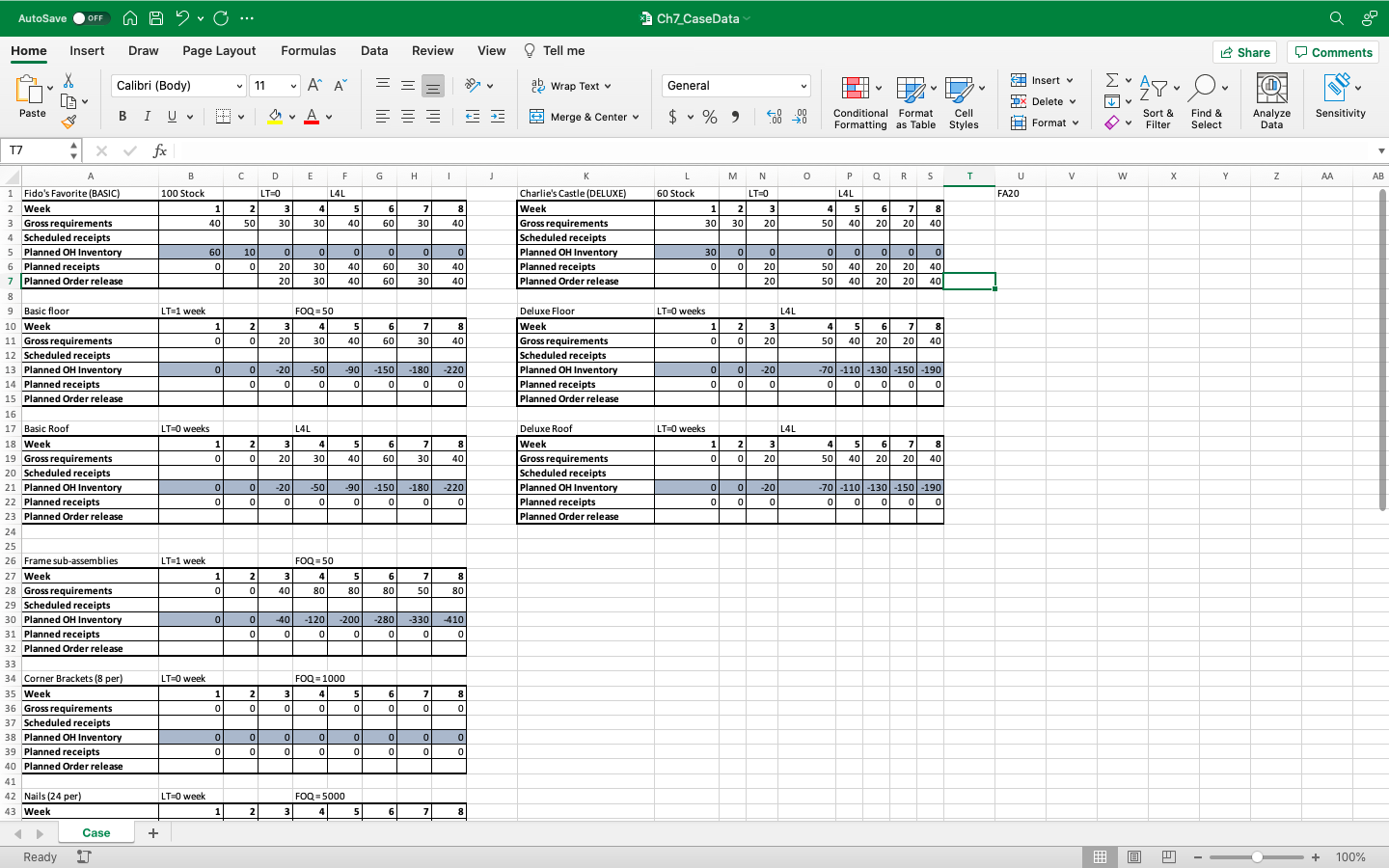Viewport: 1389px width, 868px height.
Task: Open the General number format dropdown
Action: tap(735, 85)
